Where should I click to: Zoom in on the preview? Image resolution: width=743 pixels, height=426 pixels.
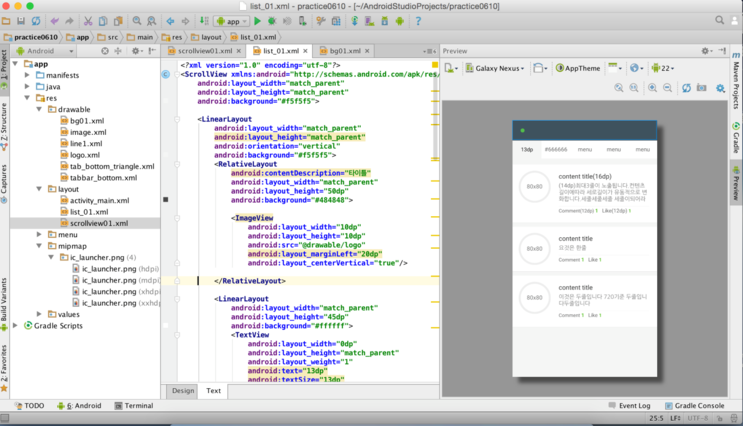652,88
